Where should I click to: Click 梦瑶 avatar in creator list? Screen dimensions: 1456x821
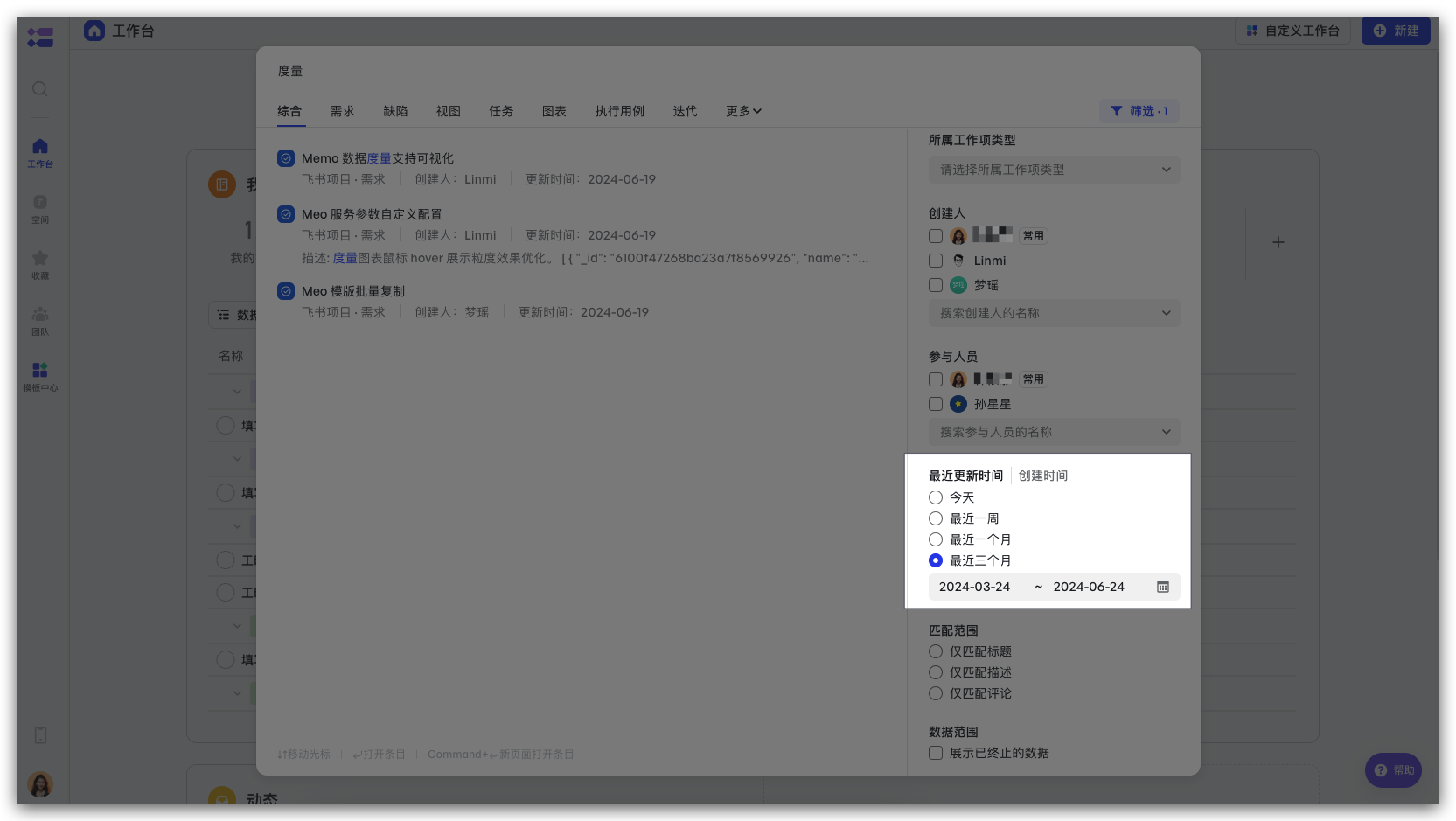click(958, 285)
